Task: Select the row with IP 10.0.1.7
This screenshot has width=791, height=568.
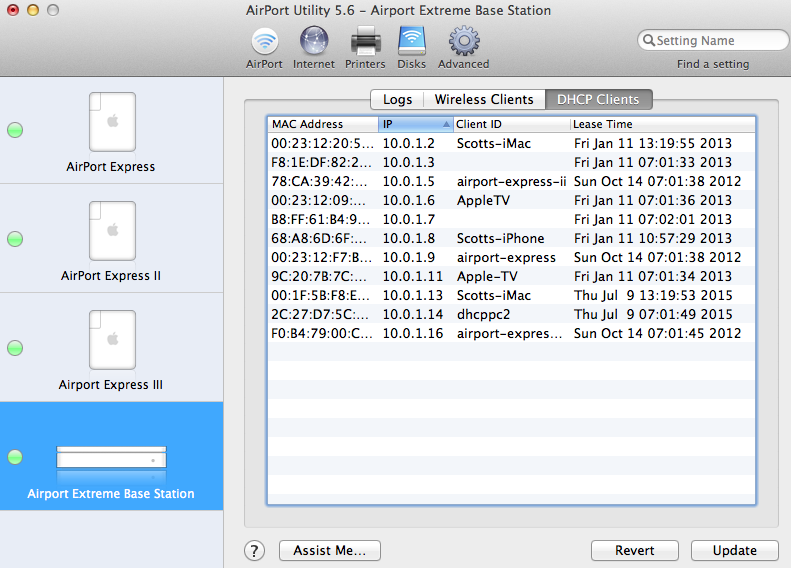Action: point(512,219)
